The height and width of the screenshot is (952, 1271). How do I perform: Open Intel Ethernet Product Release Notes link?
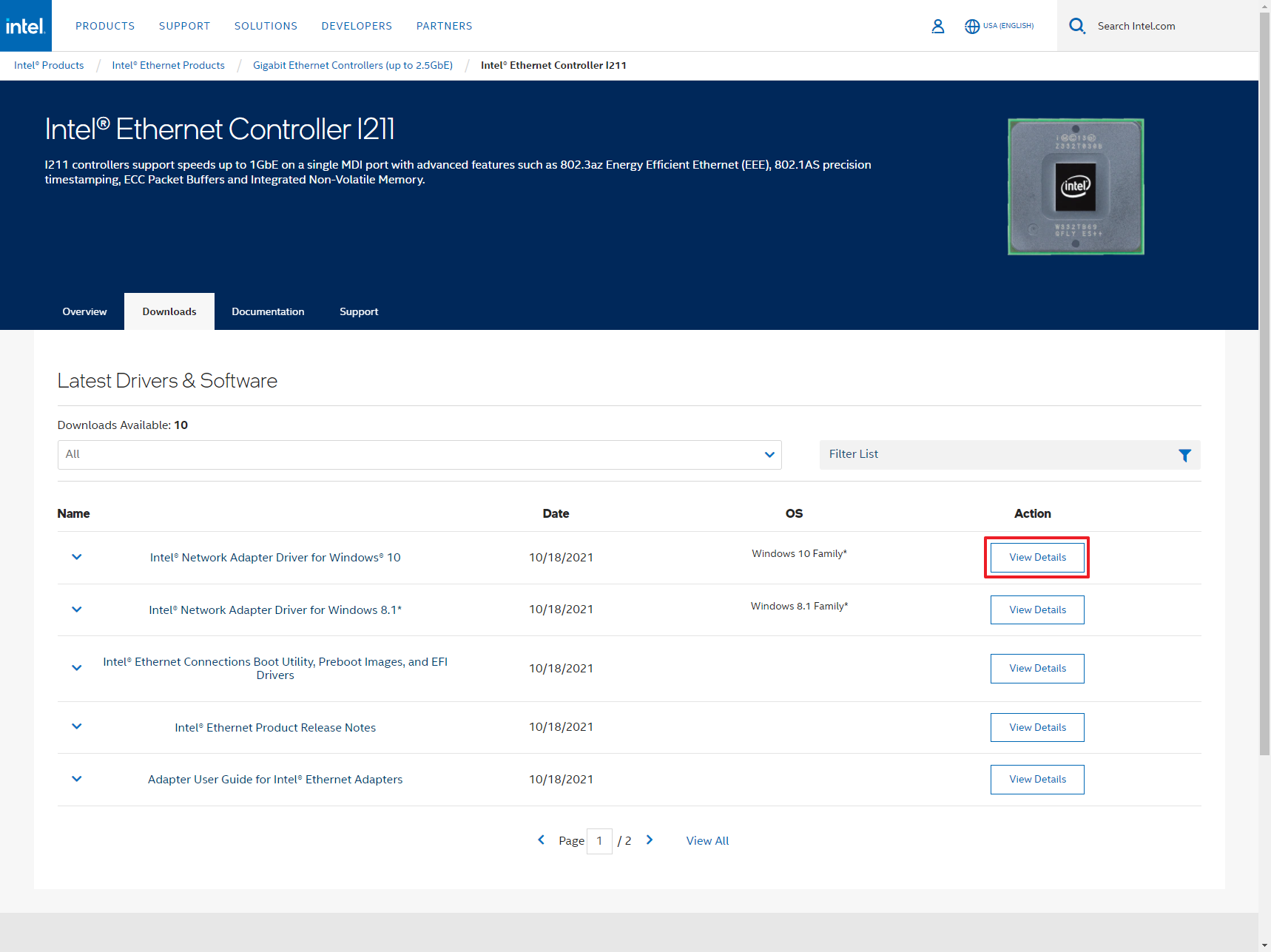[275, 728]
